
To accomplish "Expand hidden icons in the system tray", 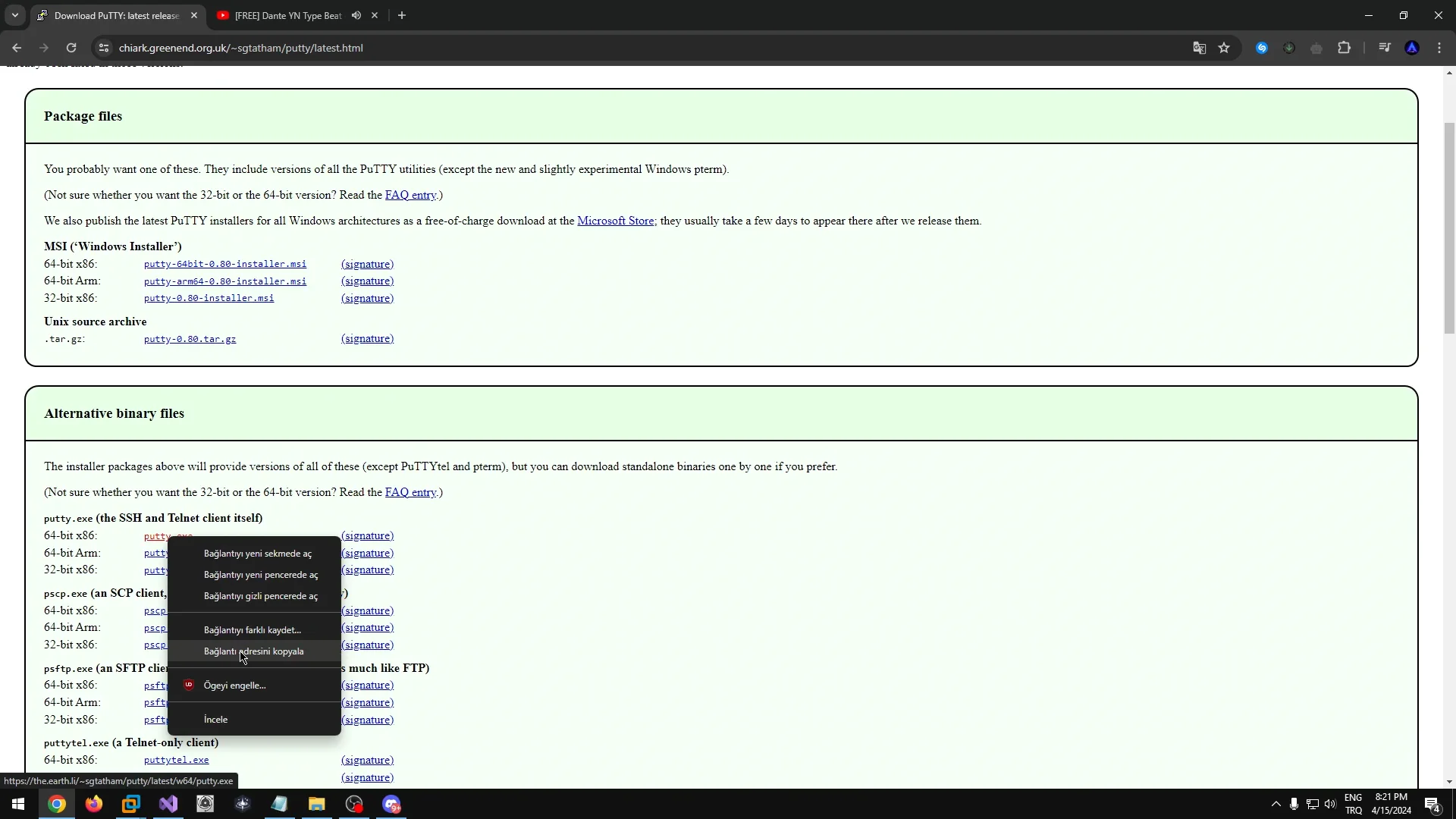I will [x=1277, y=805].
